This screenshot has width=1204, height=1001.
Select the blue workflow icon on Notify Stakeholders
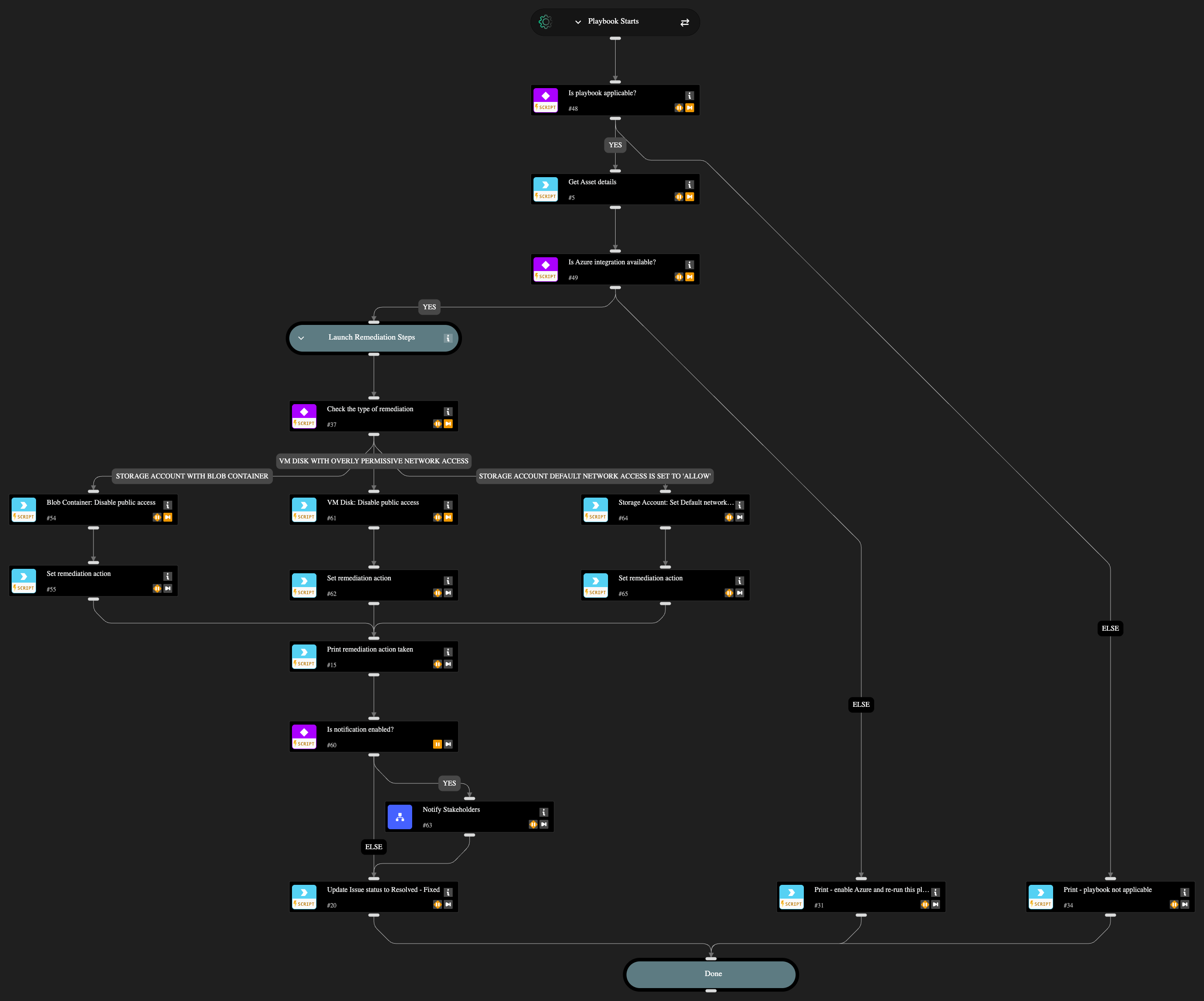coord(399,816)
